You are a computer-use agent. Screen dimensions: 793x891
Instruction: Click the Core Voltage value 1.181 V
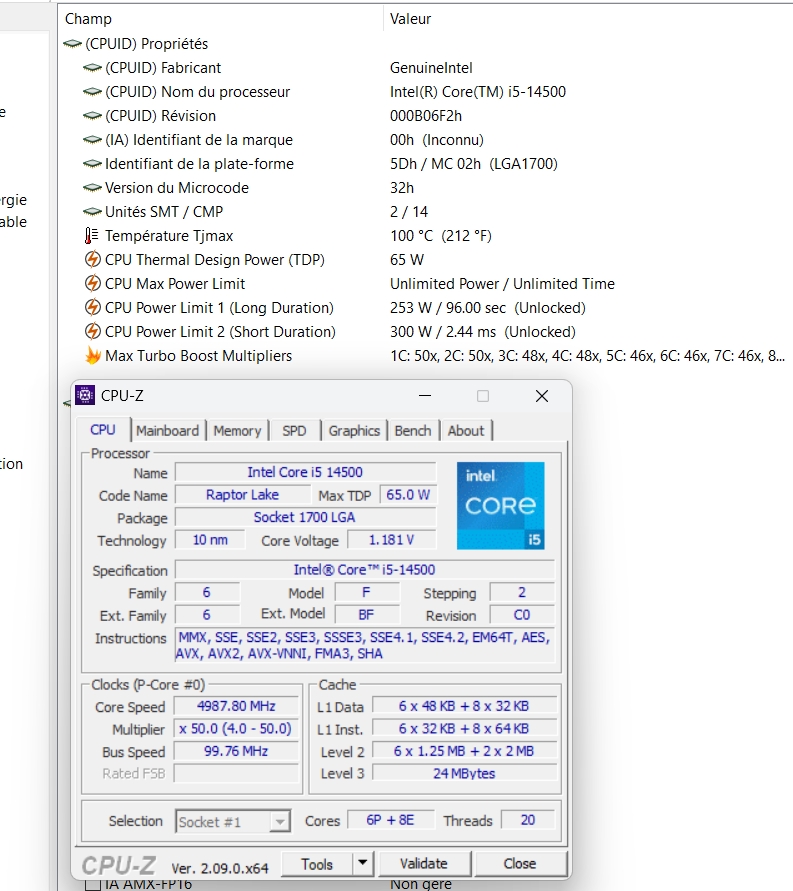[x=391, y=540]
